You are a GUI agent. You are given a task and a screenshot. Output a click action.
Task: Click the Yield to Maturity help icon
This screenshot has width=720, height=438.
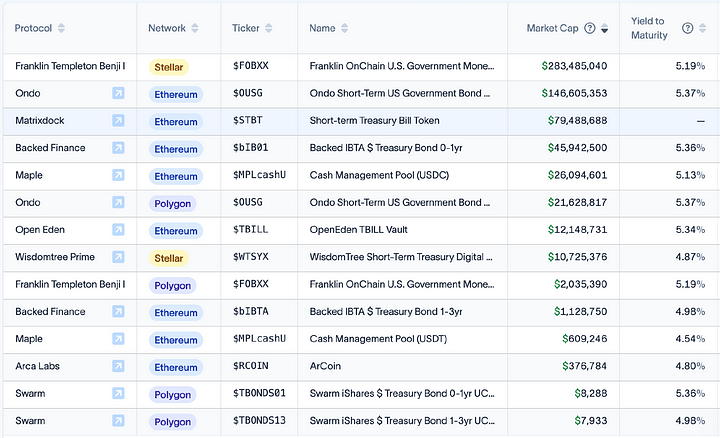[x=688, y=28]
